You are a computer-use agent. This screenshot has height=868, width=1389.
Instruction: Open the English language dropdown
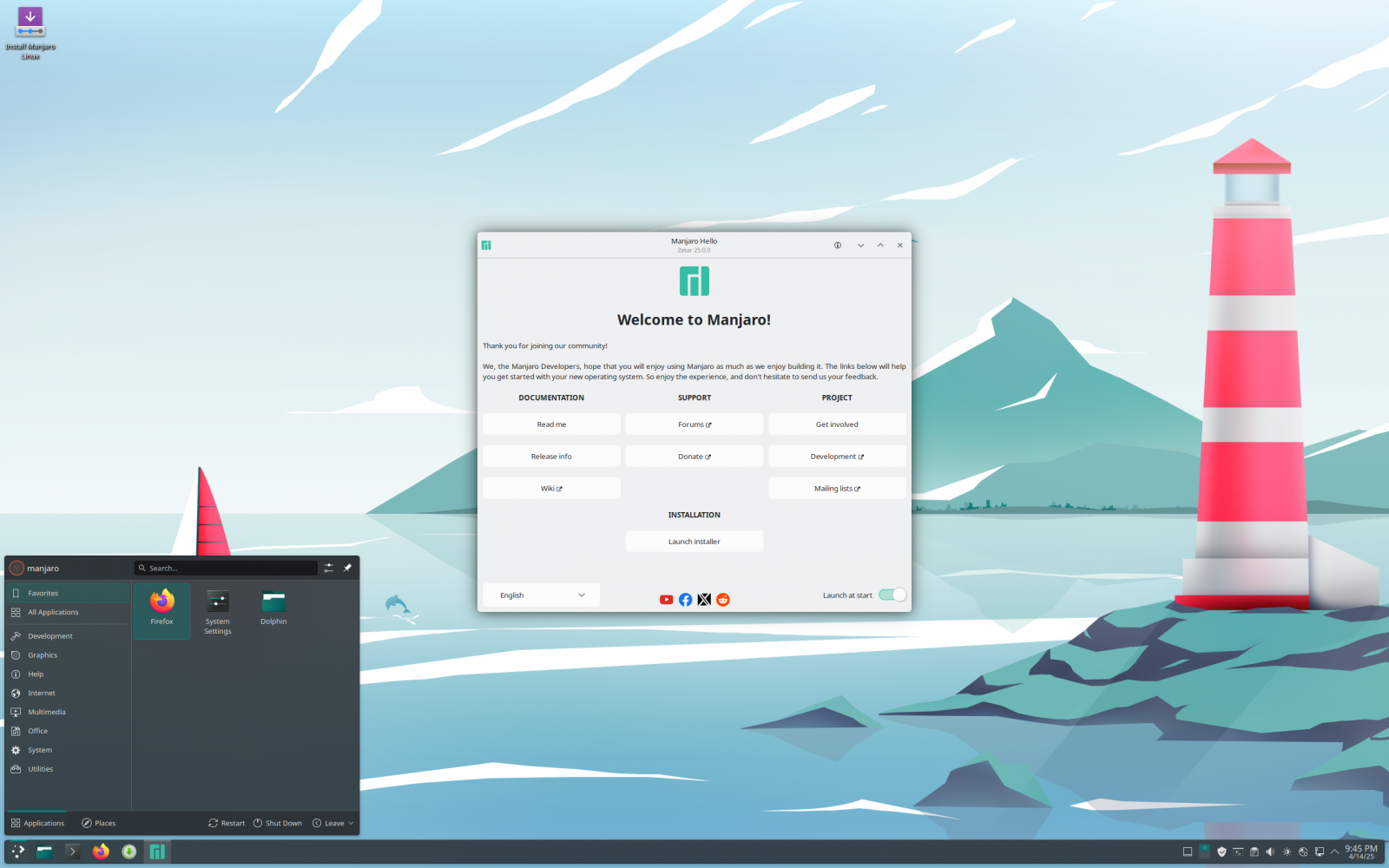pyautogui.click(x=542, y=595)
